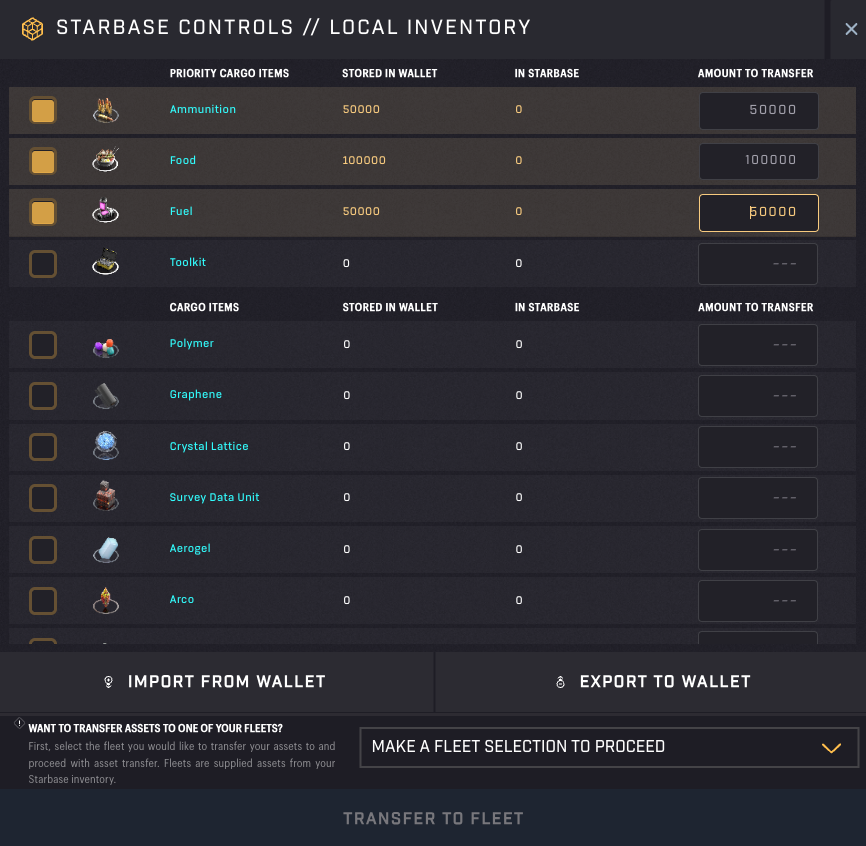Click the Polymer cargo icon

(105, 345)
